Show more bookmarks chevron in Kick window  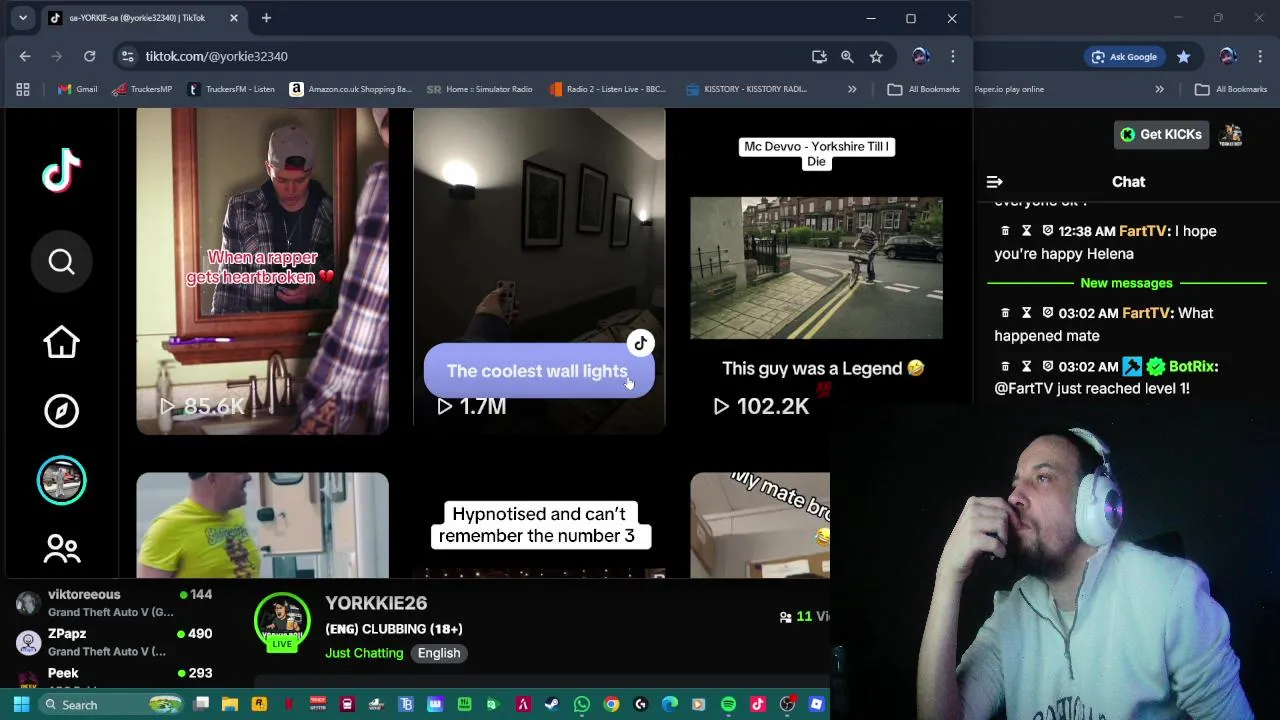point(1159,89)
